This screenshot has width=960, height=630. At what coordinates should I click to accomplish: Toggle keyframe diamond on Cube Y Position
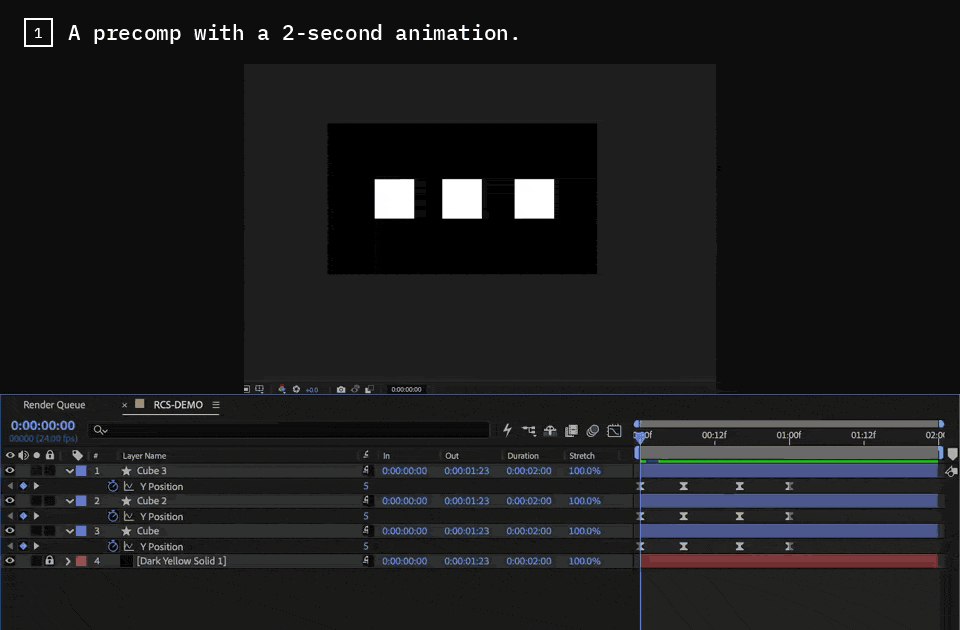coord(23,546)
